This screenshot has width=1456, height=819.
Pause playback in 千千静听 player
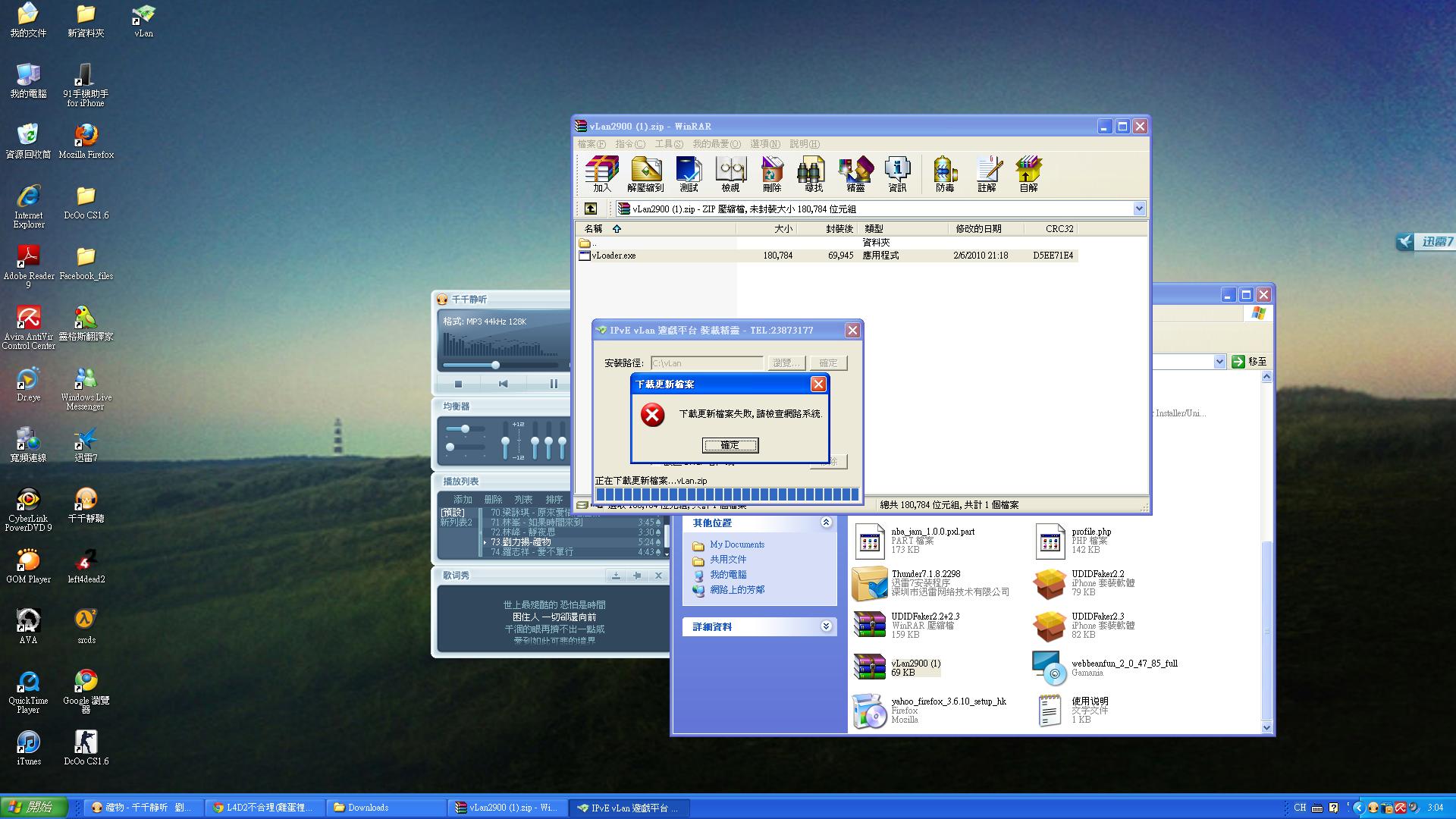tap(553, 384)
